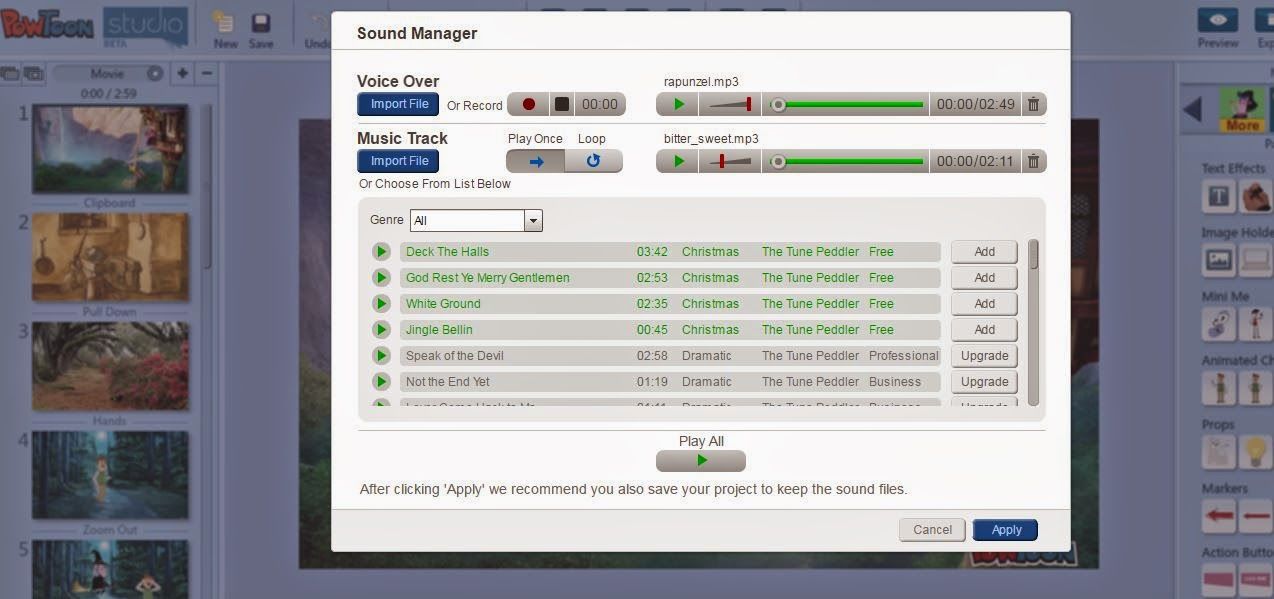Cancel the Sound Manager dialog
This screenshot has width=1274, height=599.
point(932,530)
